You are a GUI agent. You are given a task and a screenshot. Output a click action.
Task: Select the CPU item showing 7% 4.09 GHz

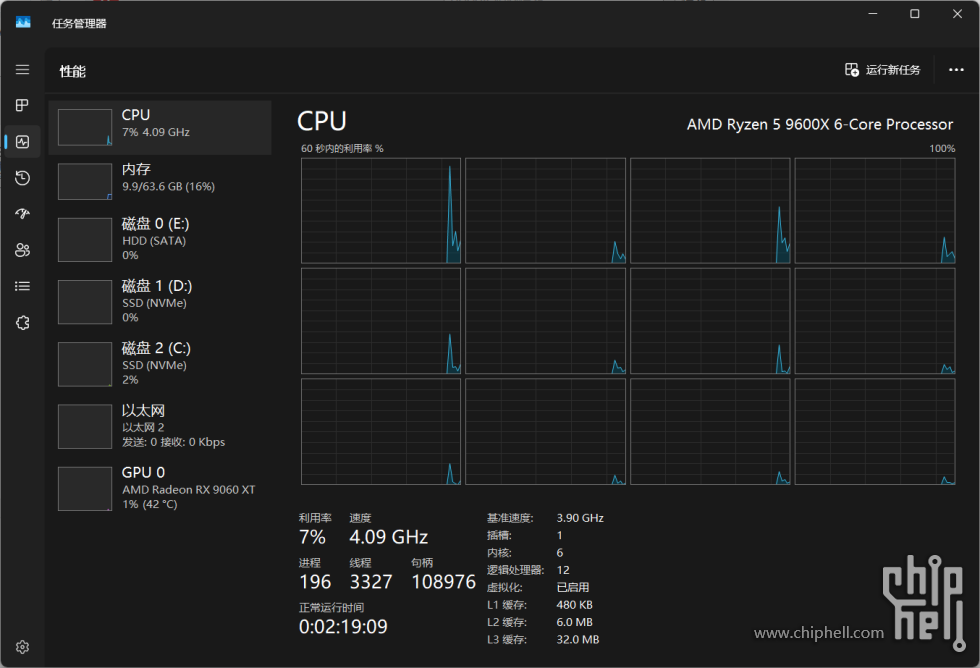click(x=160, y=127)
